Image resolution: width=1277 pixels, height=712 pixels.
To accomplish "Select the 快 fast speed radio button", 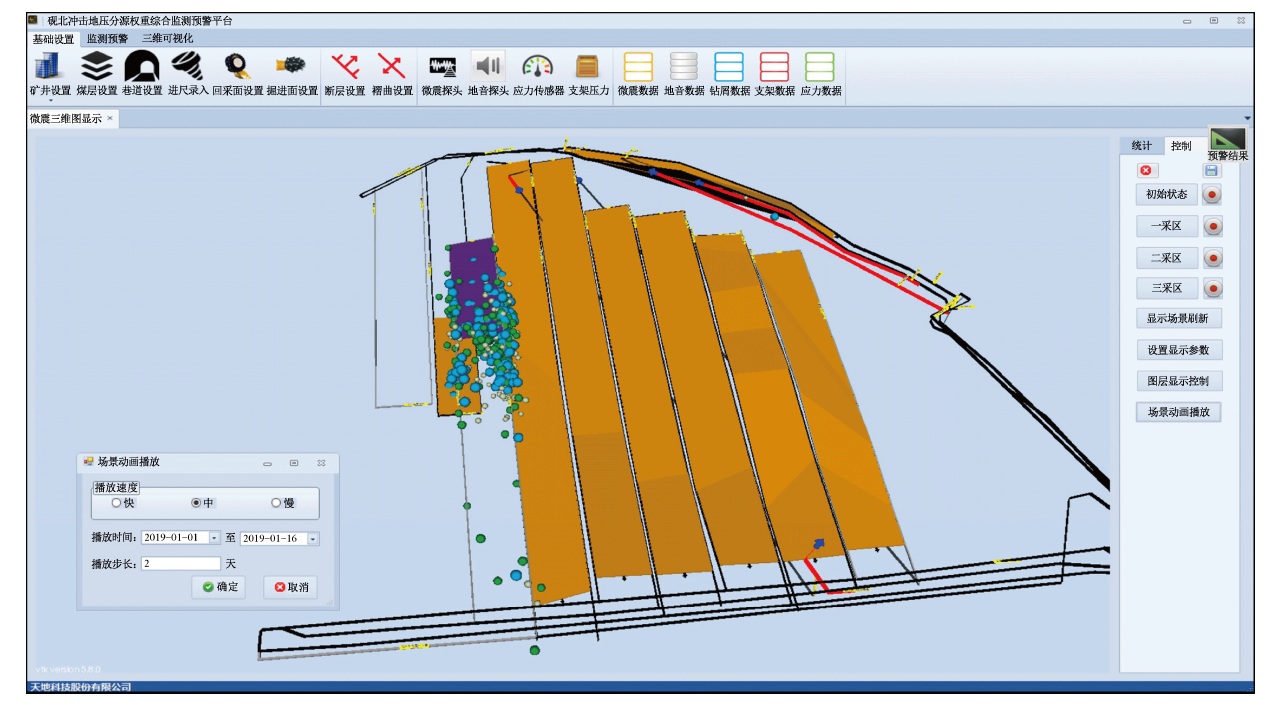I will tap(117, 503).
